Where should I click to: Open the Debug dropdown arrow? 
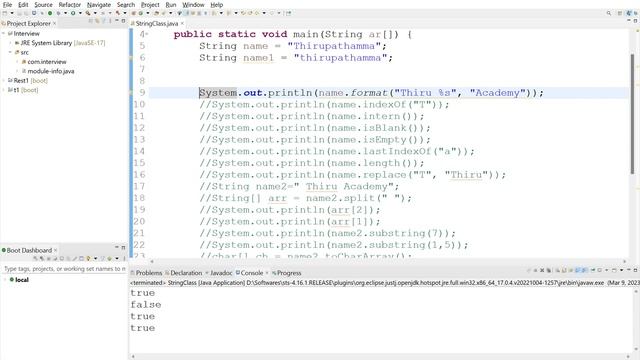[x=65, y=13]
